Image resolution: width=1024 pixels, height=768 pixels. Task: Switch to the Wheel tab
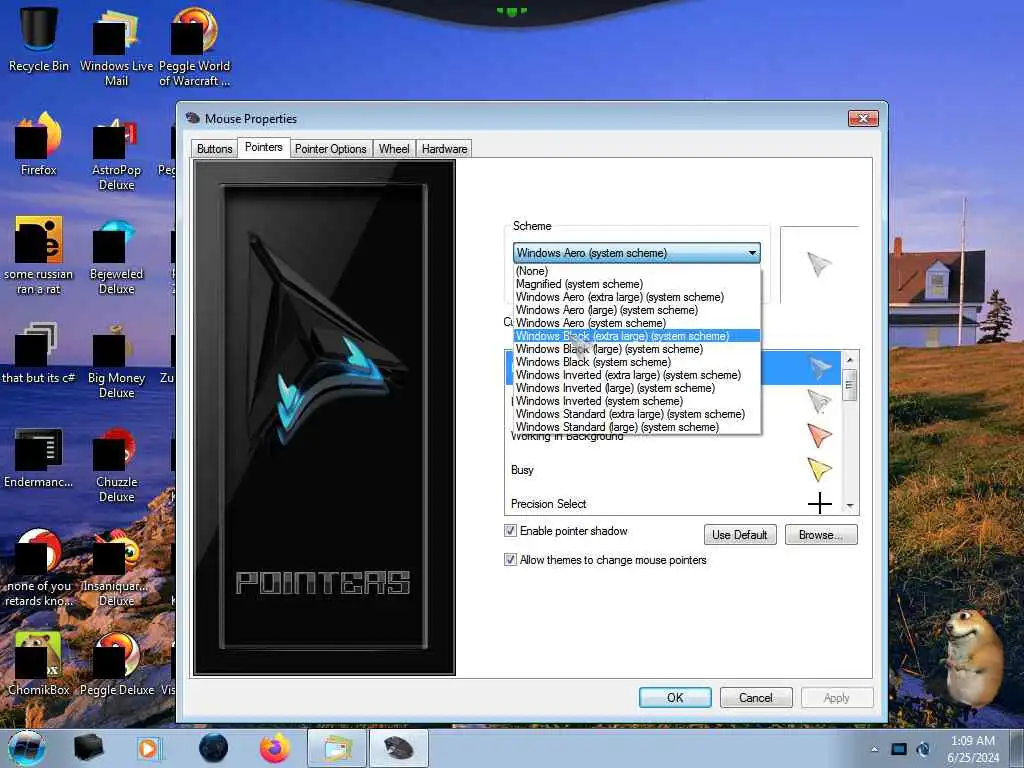pyautogui.click(x=394, y=149)
